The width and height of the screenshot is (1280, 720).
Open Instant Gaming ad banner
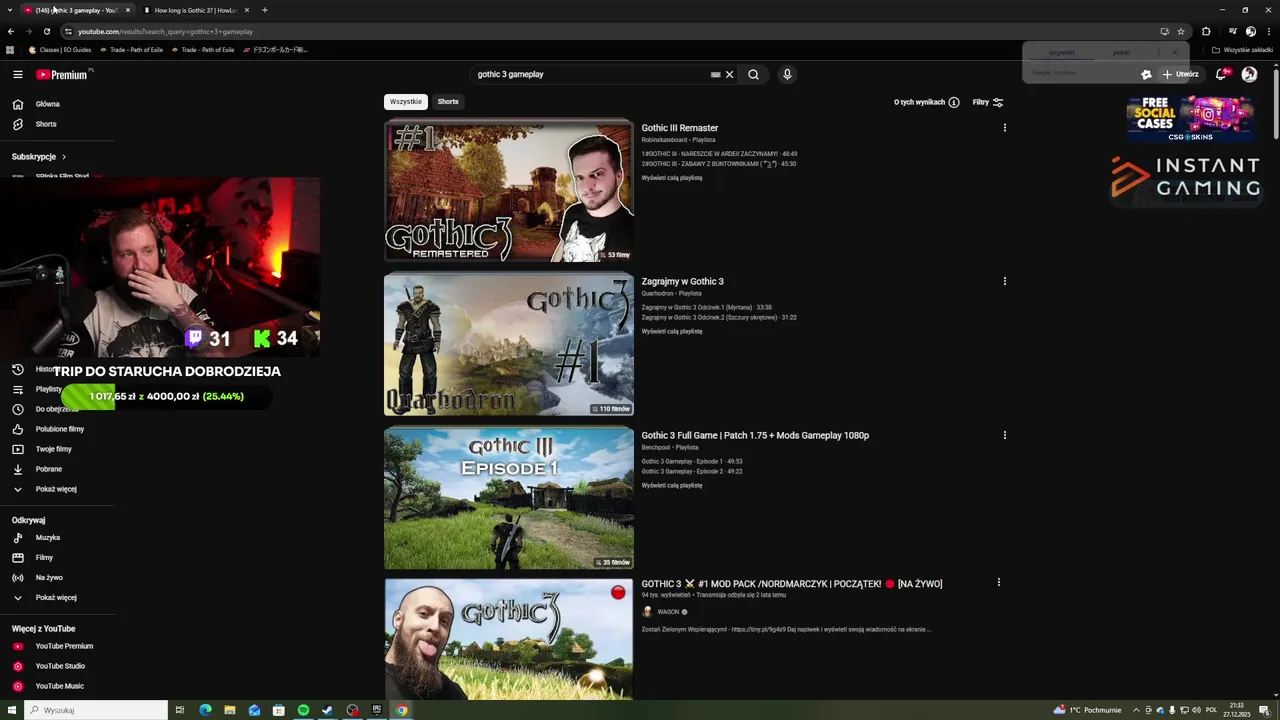coord(1187,177)
